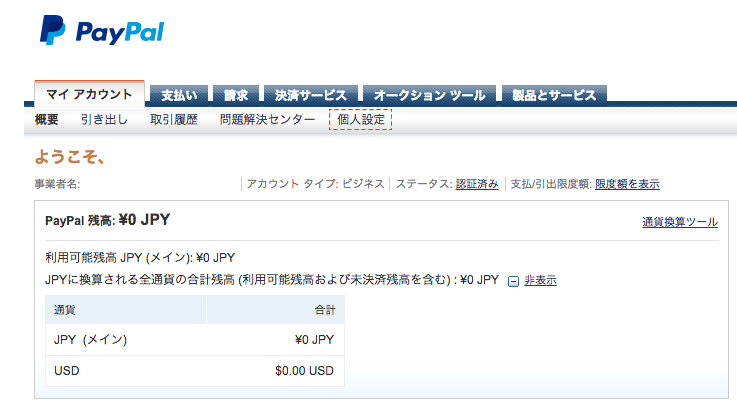Open the 請求 tab

tap(236, 95)
